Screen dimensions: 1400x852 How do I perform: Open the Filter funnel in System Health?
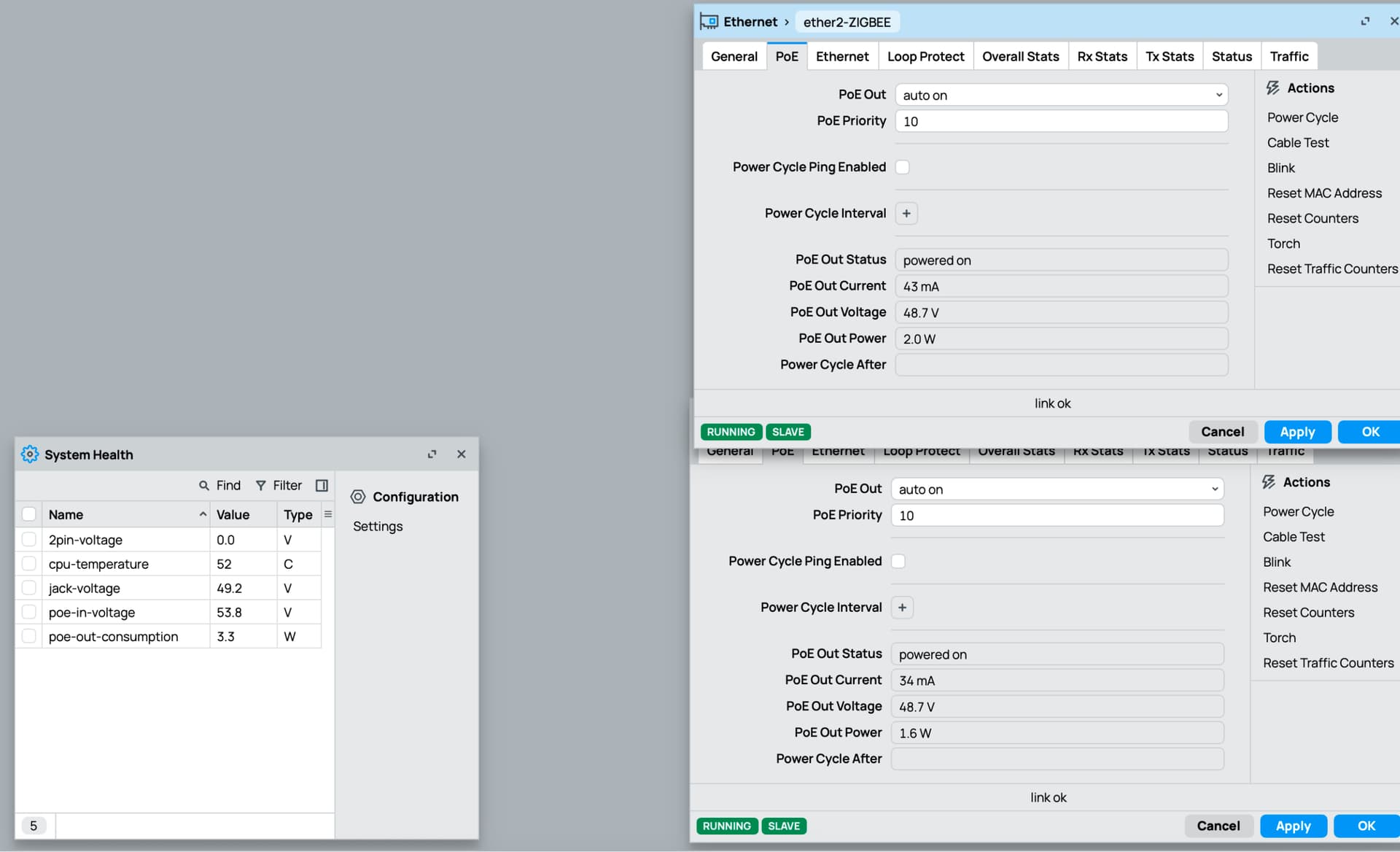click(x=260, y=486)
